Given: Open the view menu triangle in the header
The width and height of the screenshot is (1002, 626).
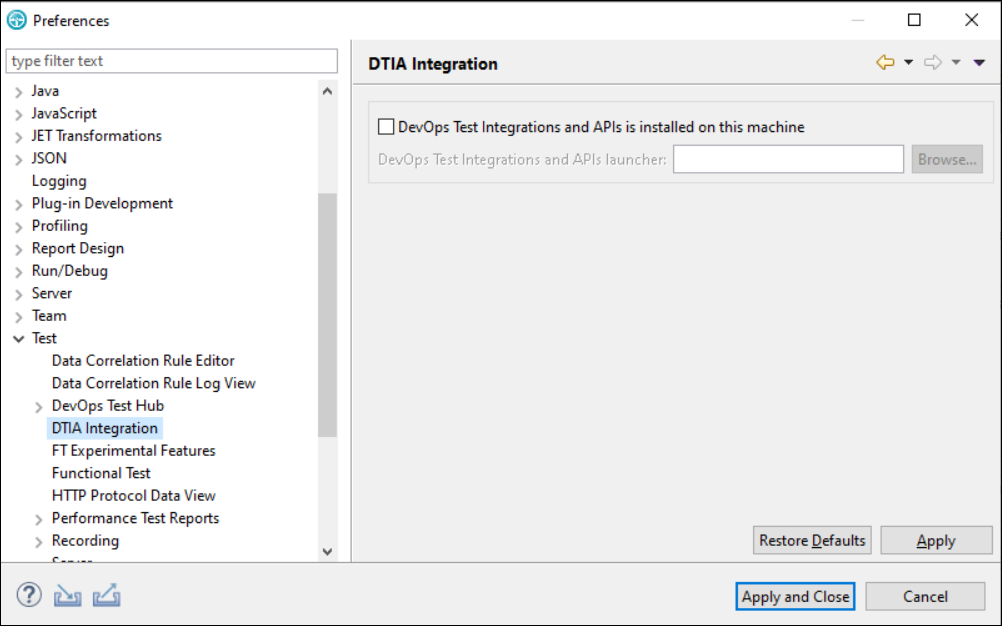Looking at the screenshot, I should [978, 61].
